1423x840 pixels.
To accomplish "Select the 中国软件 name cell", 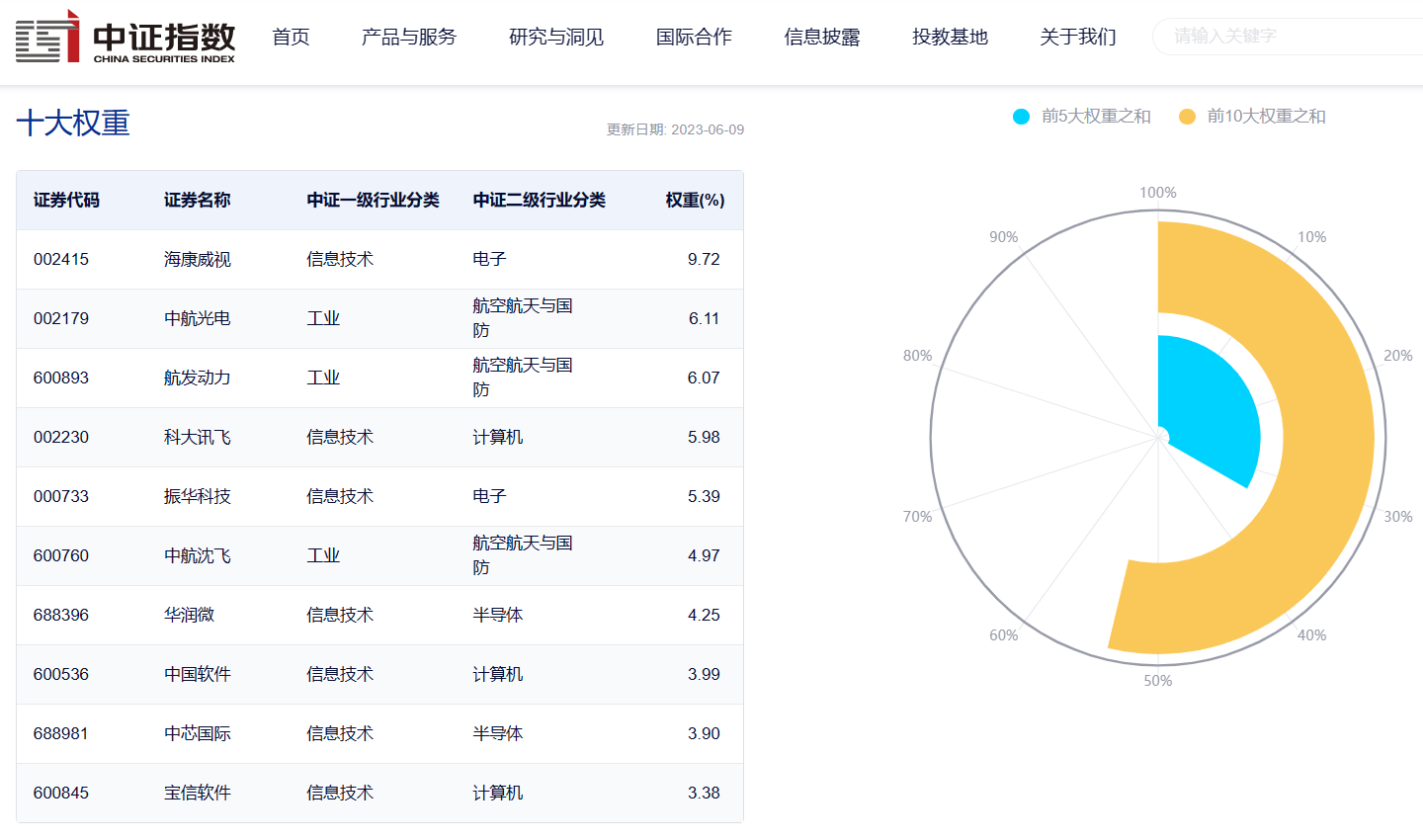I will click(x=197, y=674).
